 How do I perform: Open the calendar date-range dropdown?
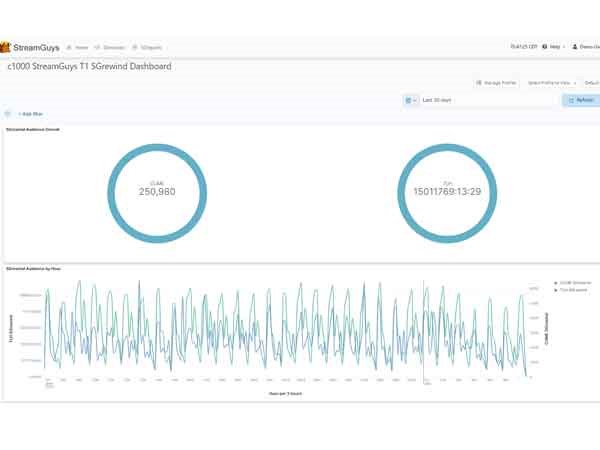pos(411,100)
